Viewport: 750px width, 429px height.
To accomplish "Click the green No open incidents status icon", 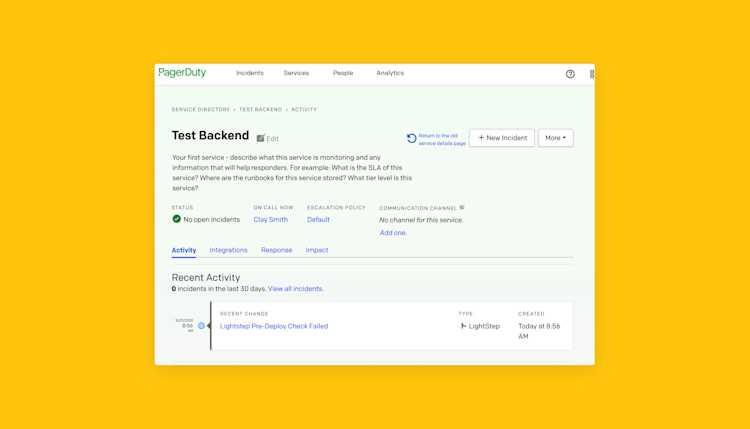I will click(x=176, y=219).
